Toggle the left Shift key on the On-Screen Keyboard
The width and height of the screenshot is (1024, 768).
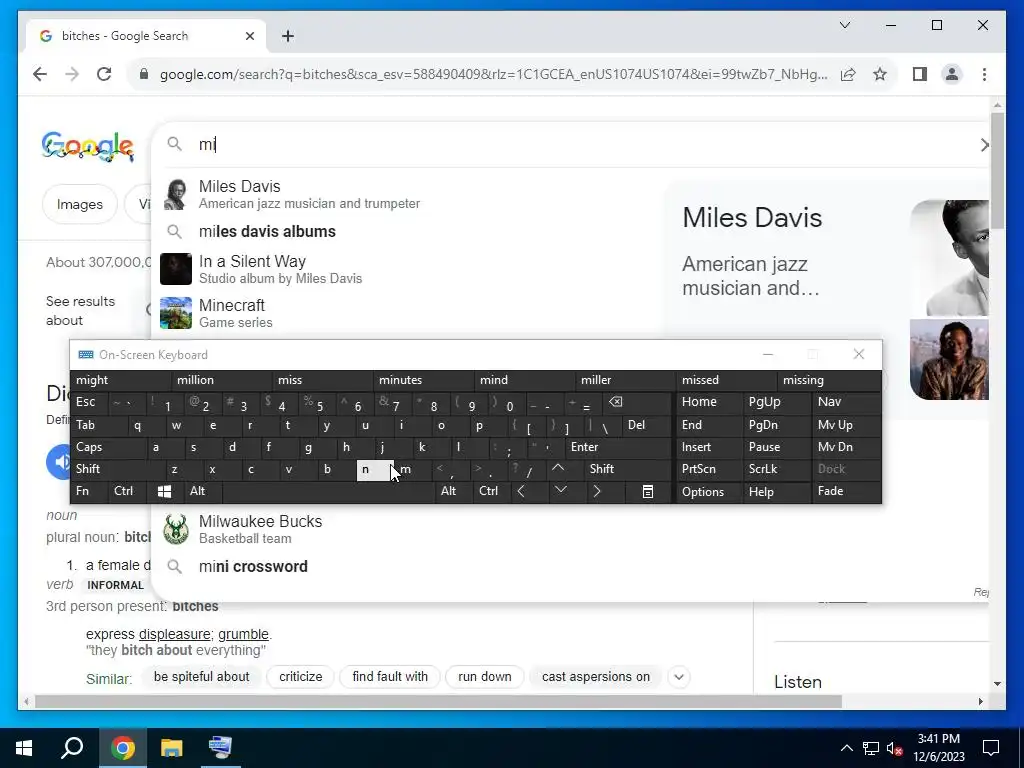pos(118,469)
